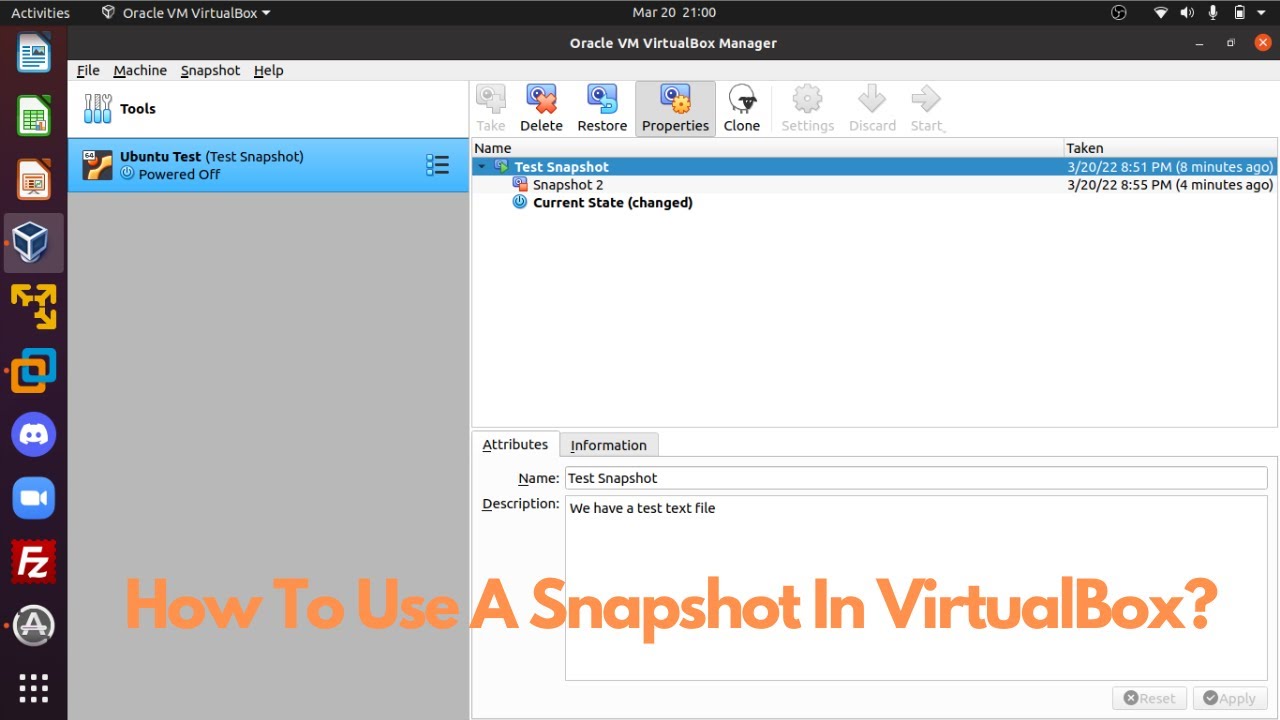
Task: Click the Clone sheep icon
Action: coord(742,100)
